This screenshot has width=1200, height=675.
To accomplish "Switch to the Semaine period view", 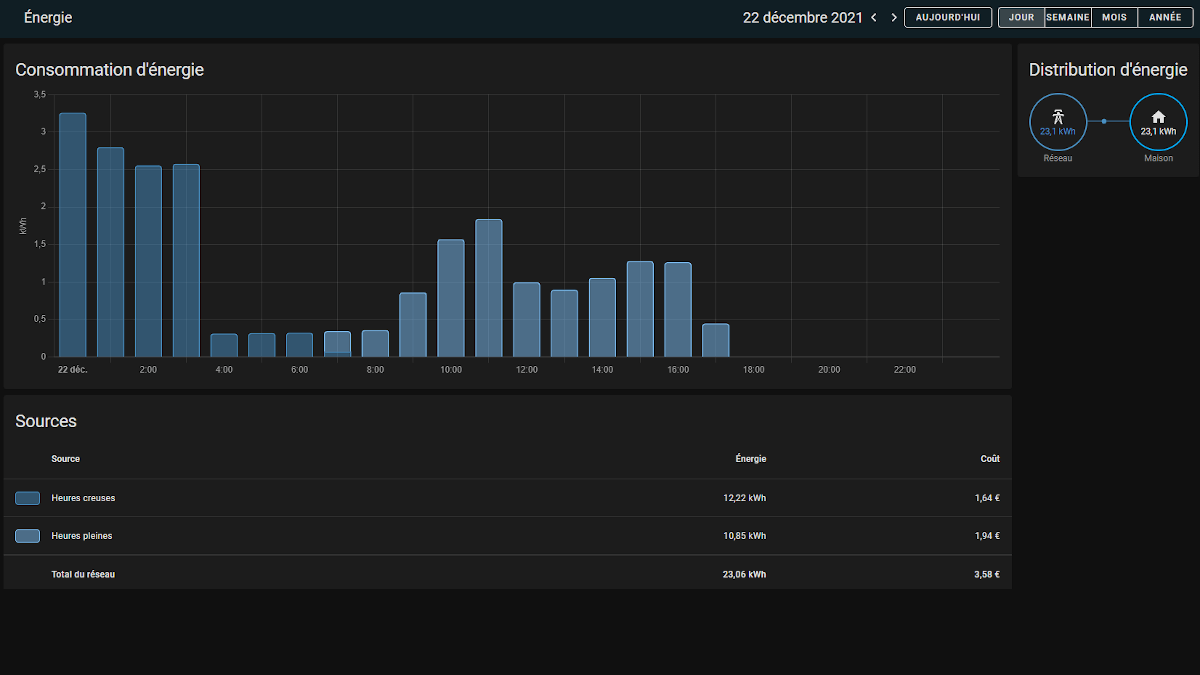I will click(1068, 18).
